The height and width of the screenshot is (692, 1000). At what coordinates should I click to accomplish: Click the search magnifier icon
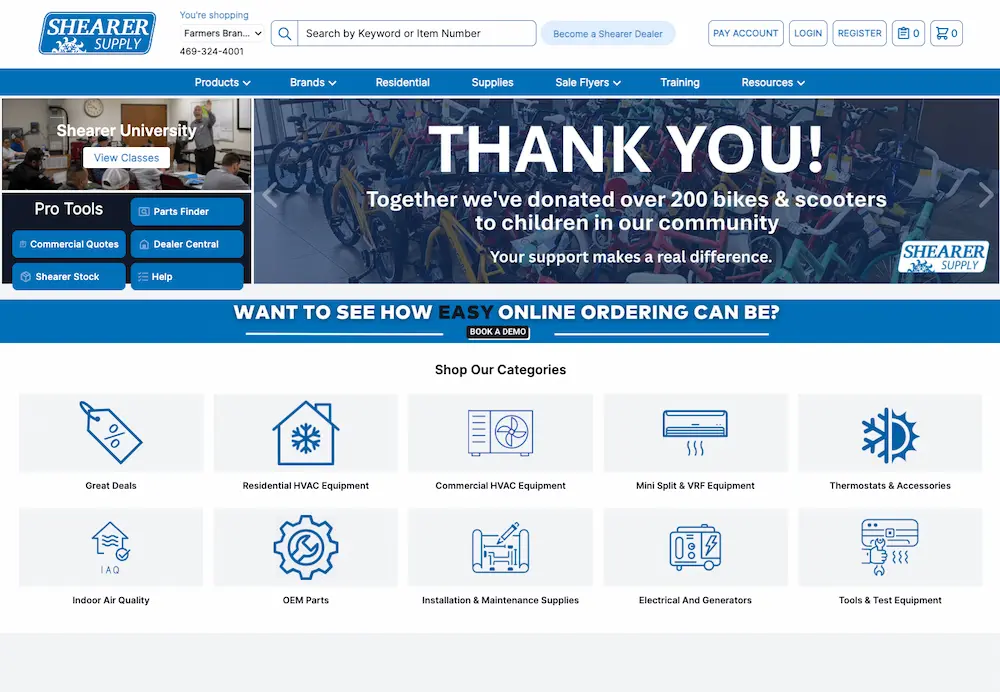pyautogui.click(x=285, y=34)
